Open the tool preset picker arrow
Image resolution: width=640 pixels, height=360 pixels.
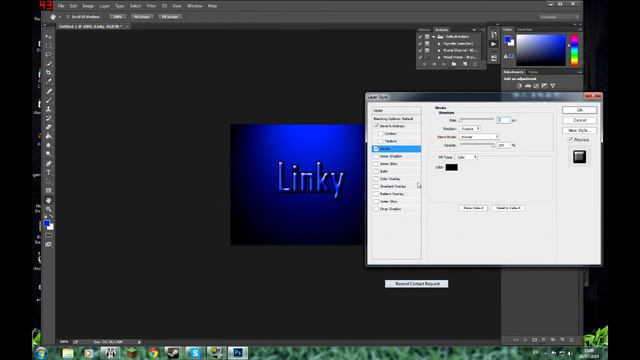[60, 17]
